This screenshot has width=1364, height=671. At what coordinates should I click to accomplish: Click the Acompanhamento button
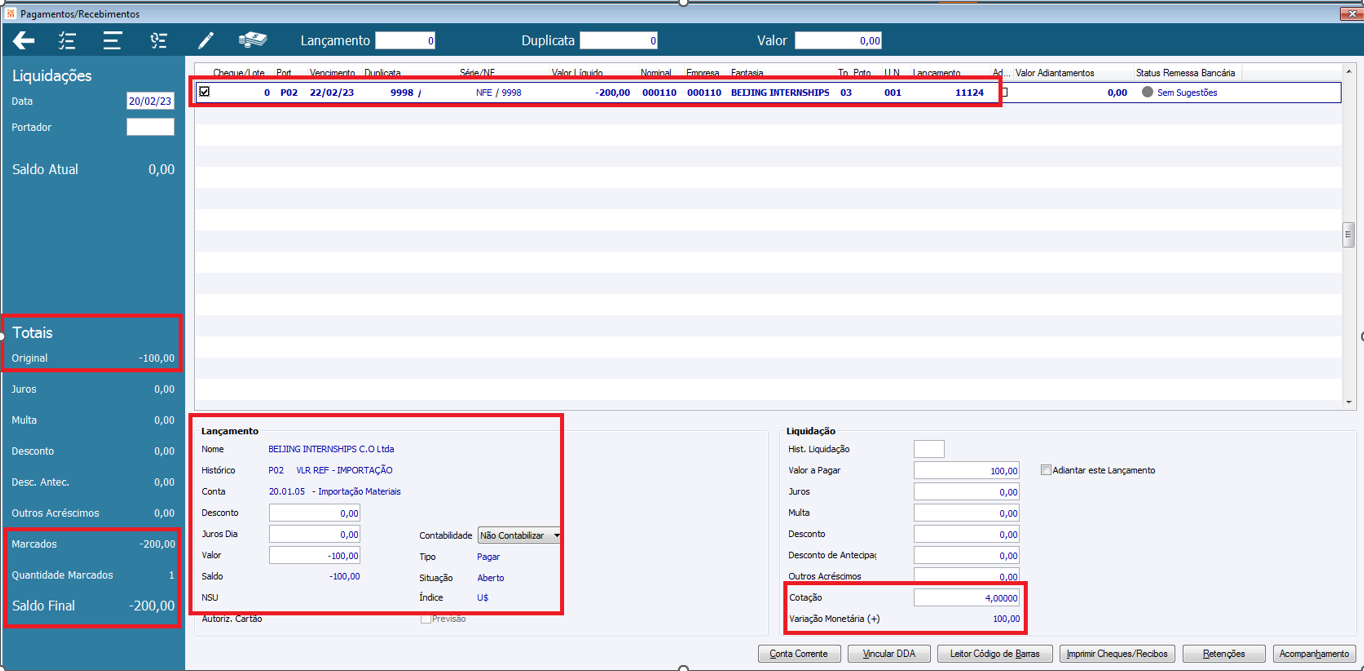[x=1314, y=653]
